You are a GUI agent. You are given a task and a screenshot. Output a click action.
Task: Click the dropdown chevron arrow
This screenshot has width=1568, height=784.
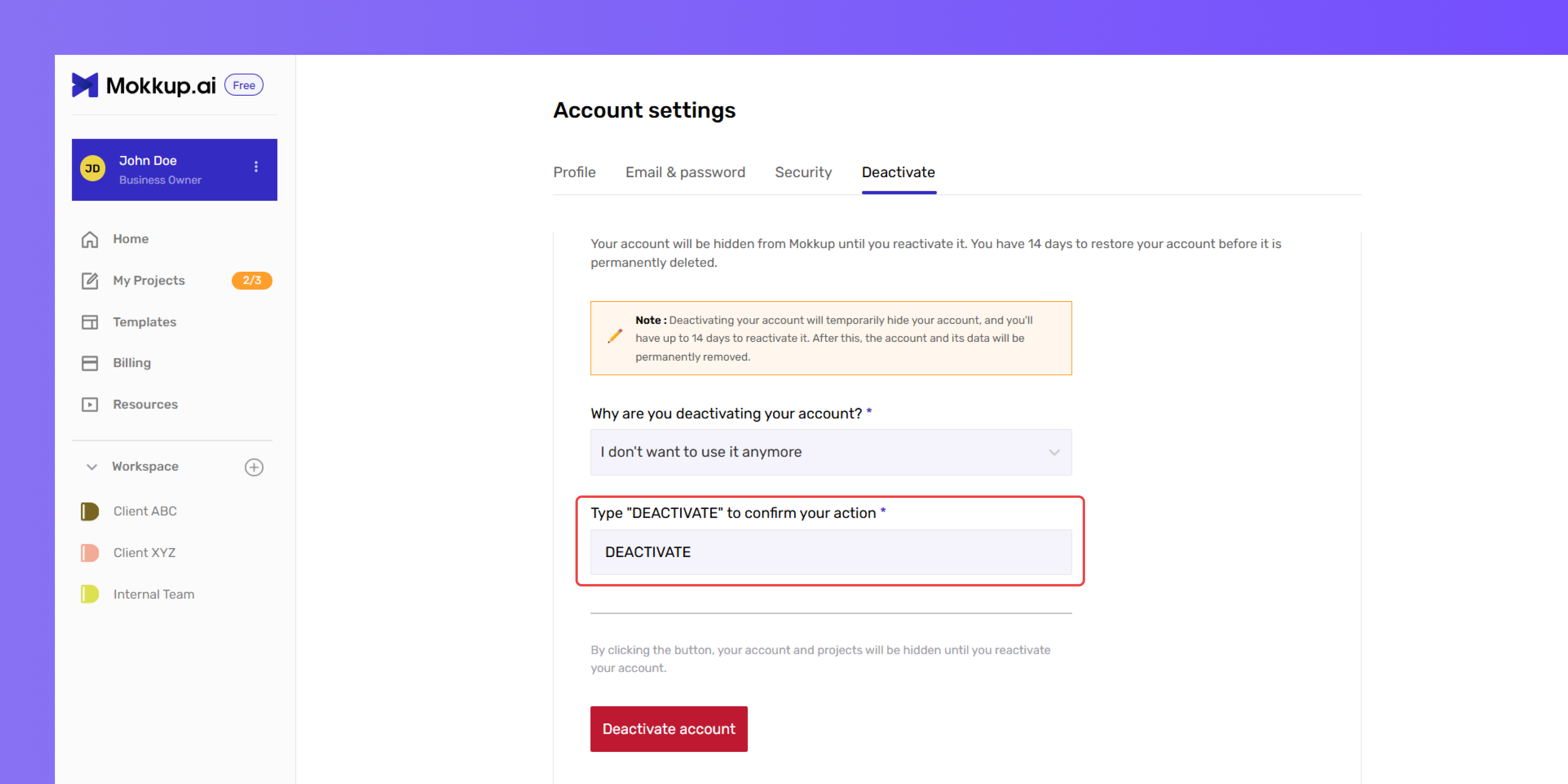click(x=1054, y=452)
